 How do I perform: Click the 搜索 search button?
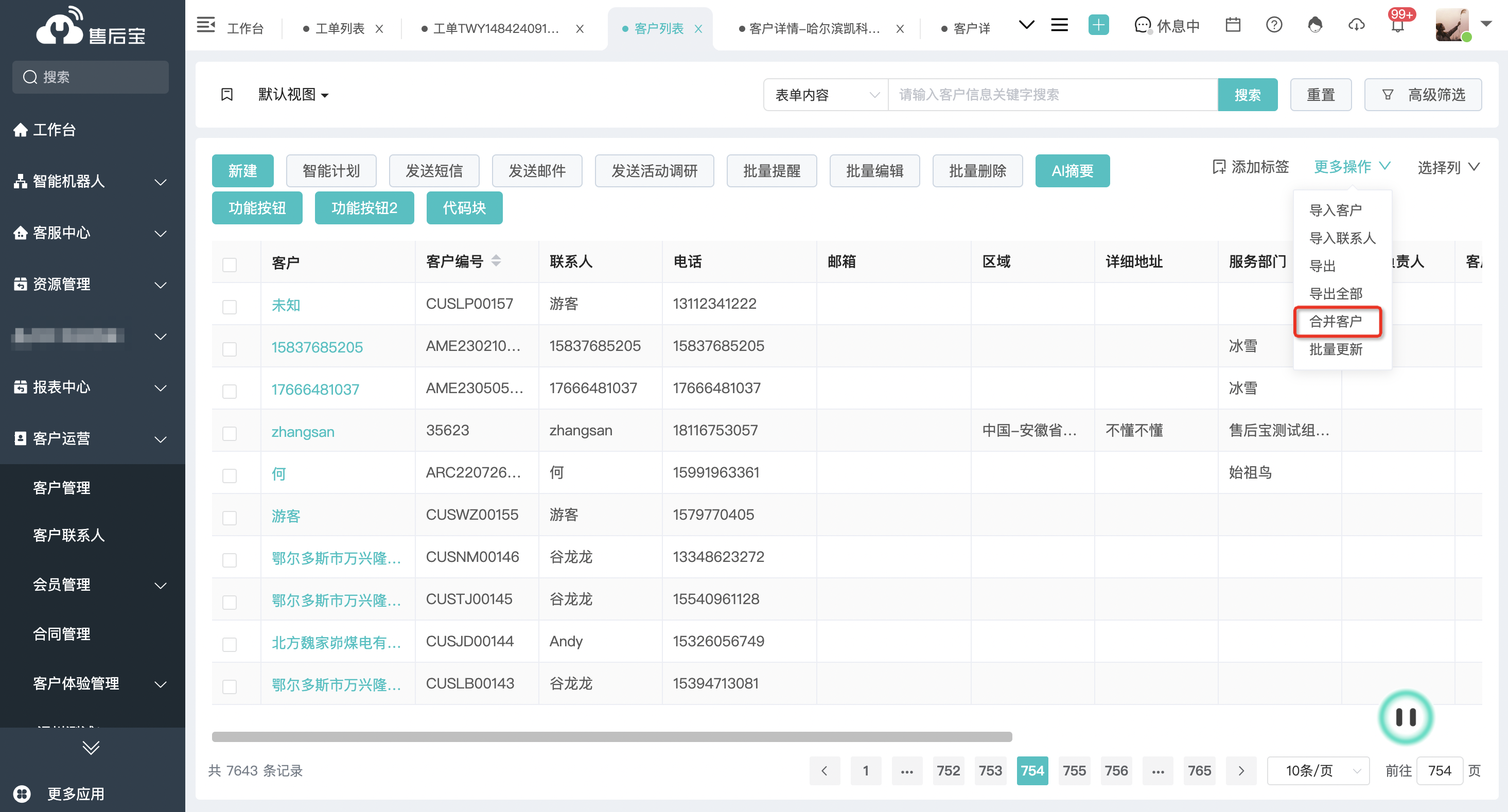pyautogui.click(x=1248, y=94)
